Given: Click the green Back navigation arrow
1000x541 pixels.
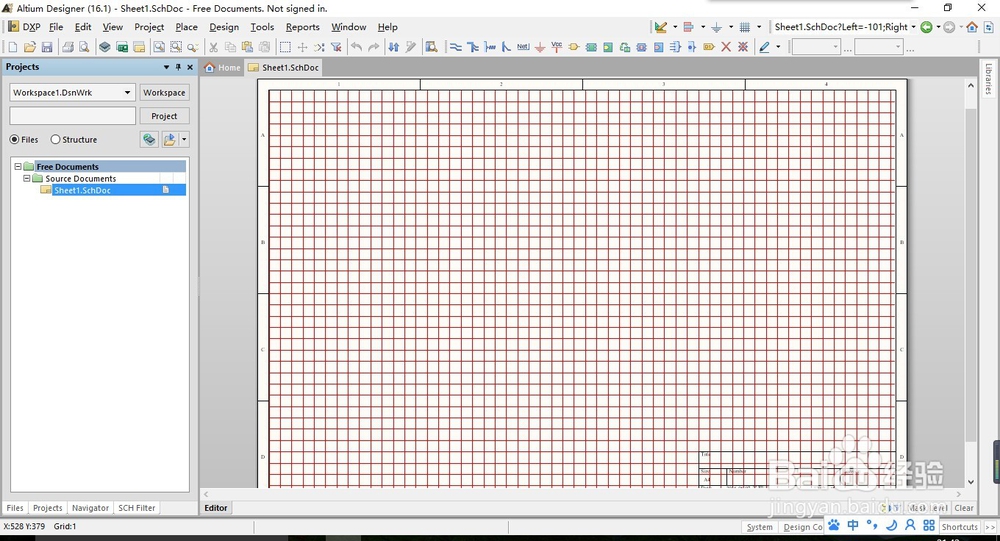Looking at the screenshot, I should [927, 27].
